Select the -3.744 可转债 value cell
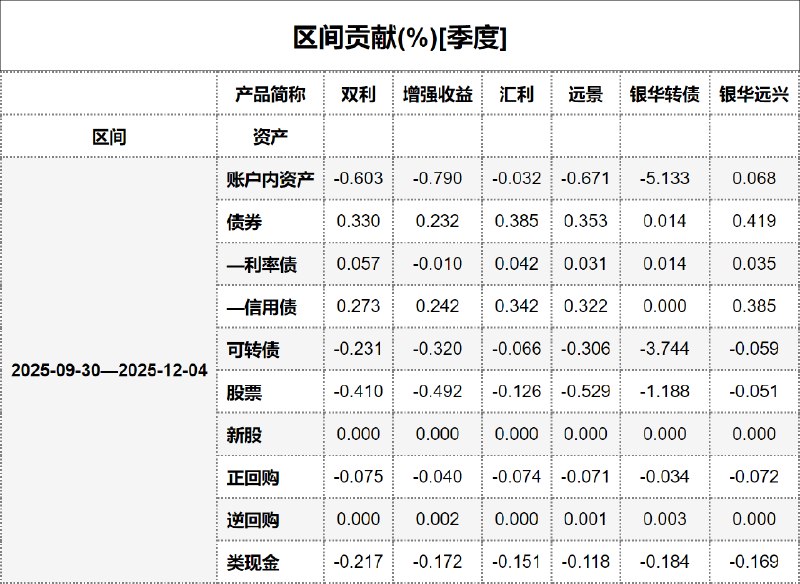Image resolution: width=800 pixels, height=584 pixels. (x=664, y=349)
